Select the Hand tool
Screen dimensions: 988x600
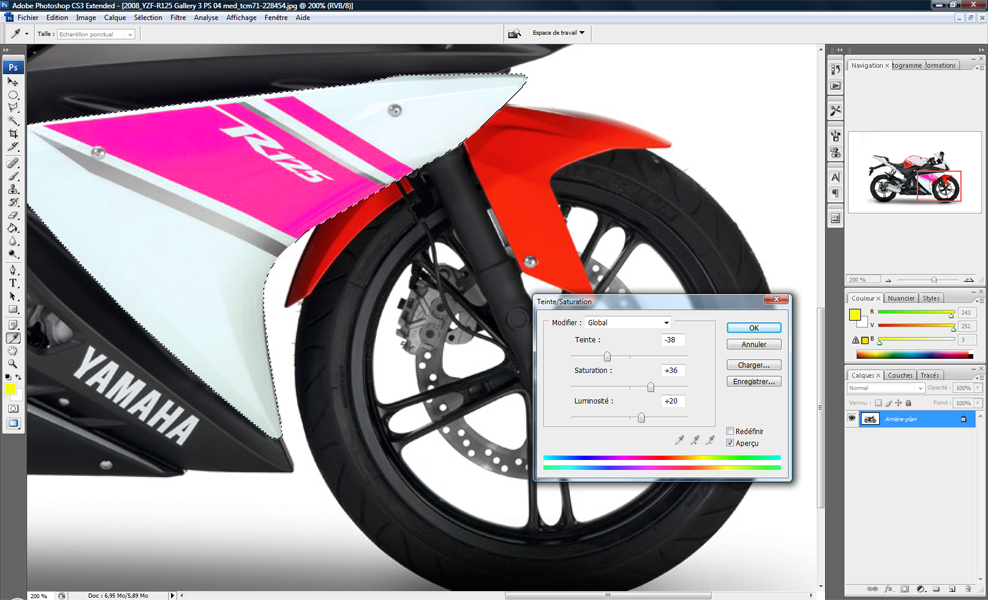(x=13, y=351)
